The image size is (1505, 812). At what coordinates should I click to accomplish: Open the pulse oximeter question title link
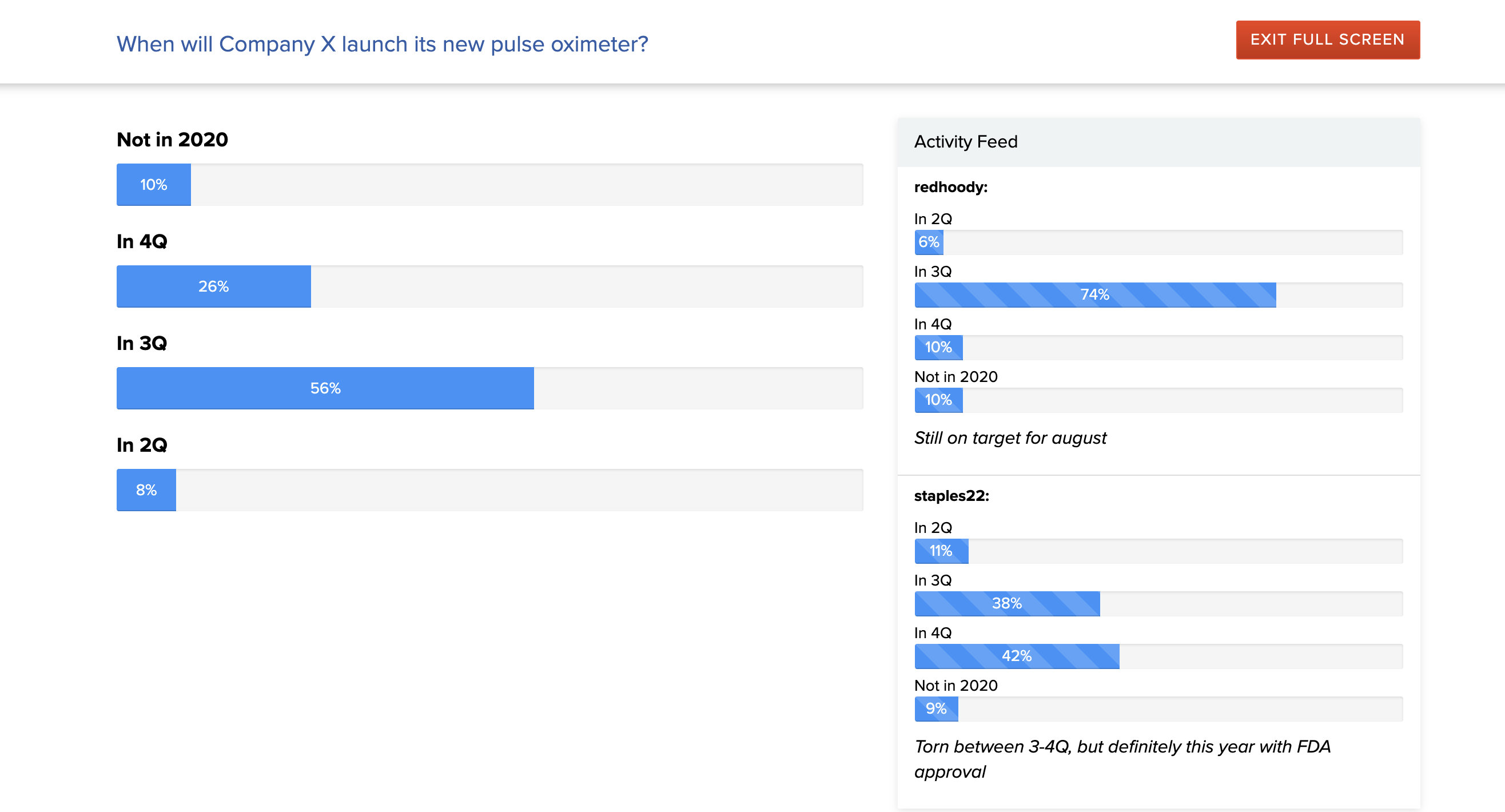click(382, 45)
